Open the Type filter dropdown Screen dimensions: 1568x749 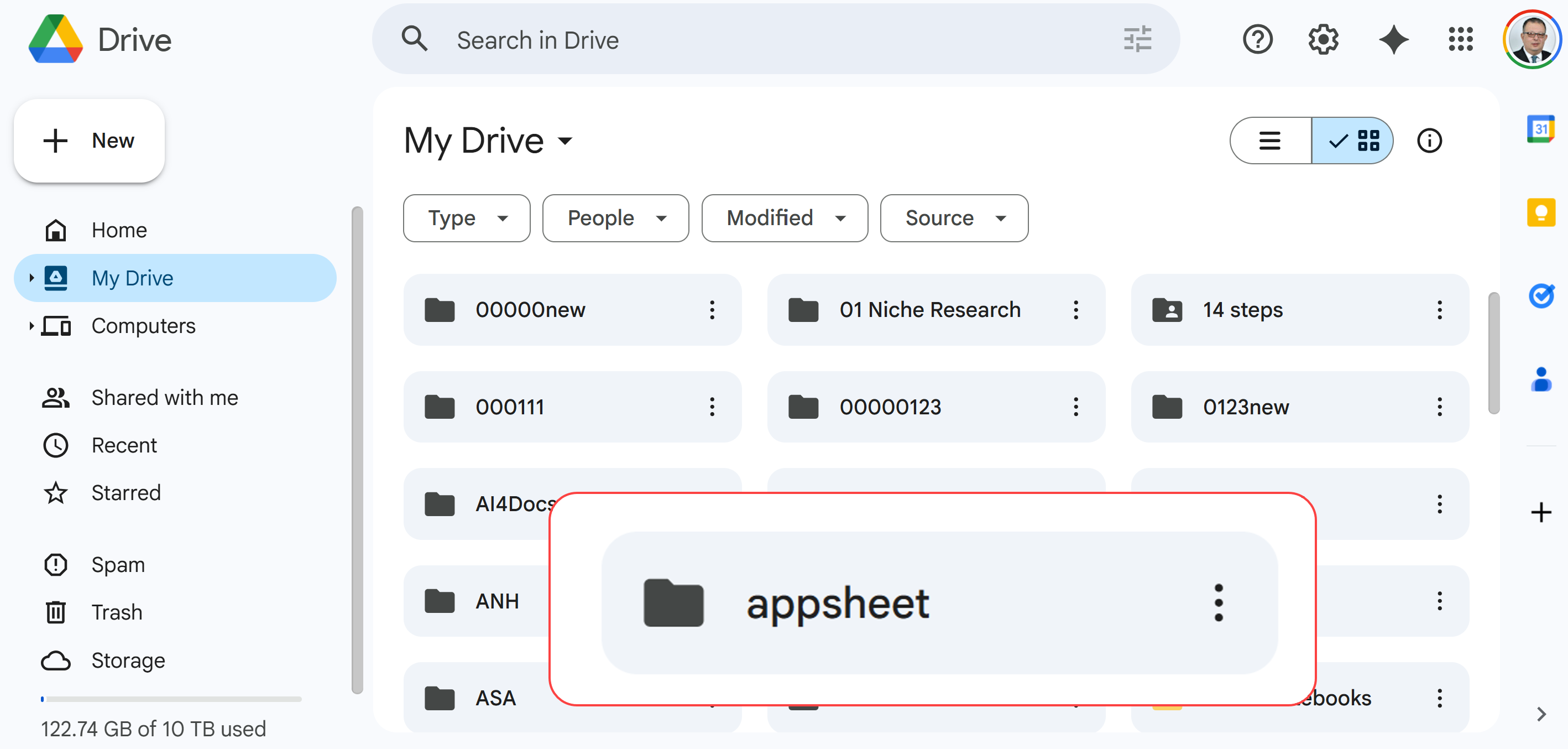466,218
